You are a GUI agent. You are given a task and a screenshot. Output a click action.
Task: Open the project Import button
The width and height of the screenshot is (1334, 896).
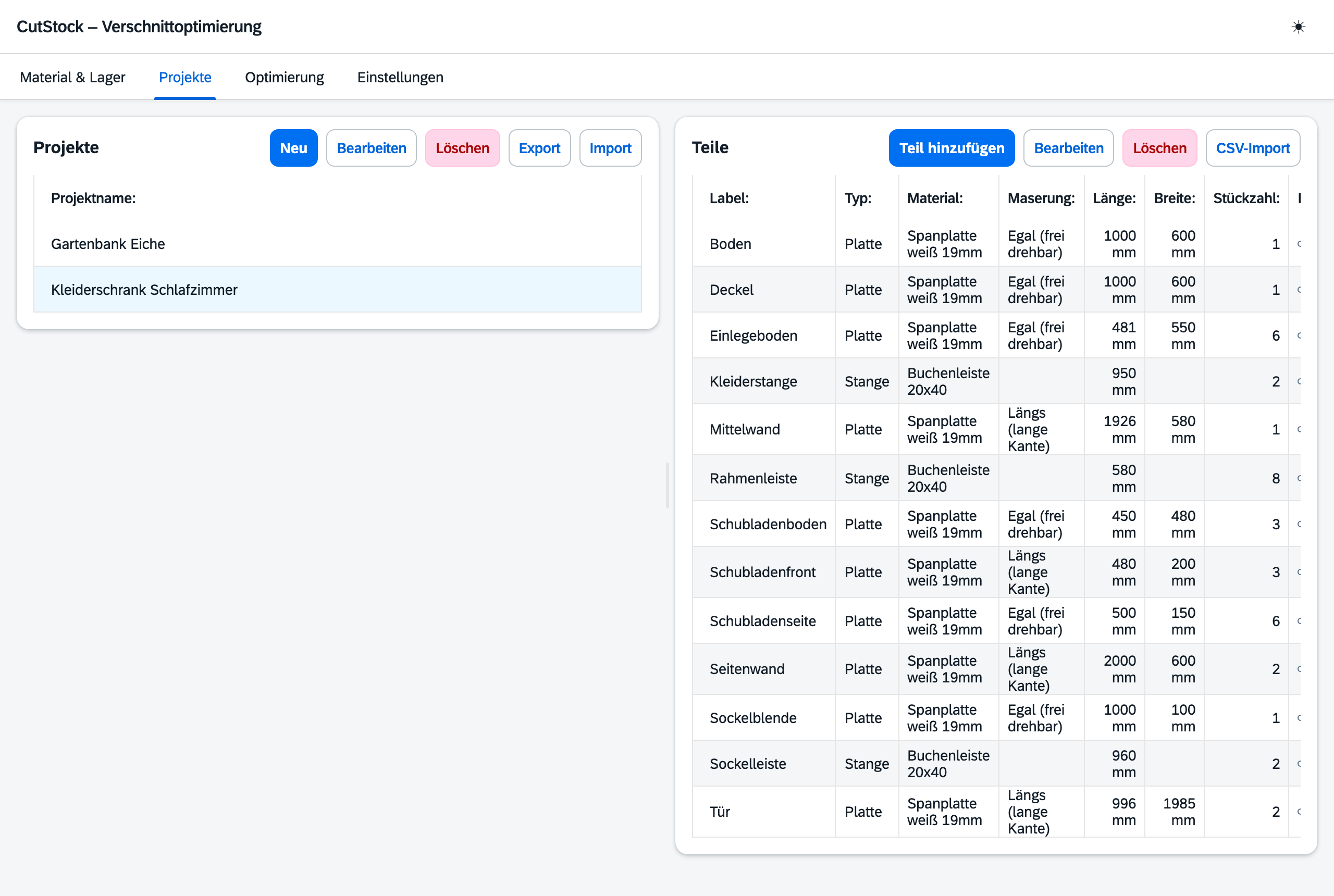click(610, 148)
